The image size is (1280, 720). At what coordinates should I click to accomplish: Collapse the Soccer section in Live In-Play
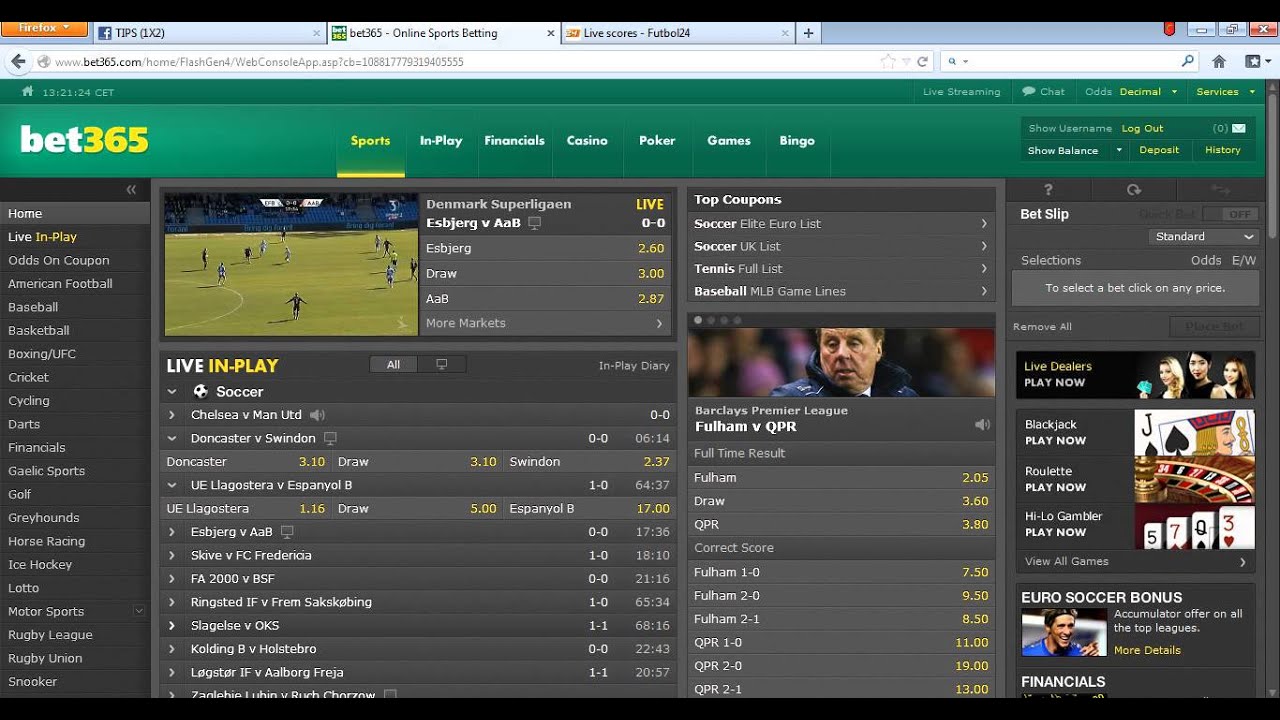click(x=172, y=392)
